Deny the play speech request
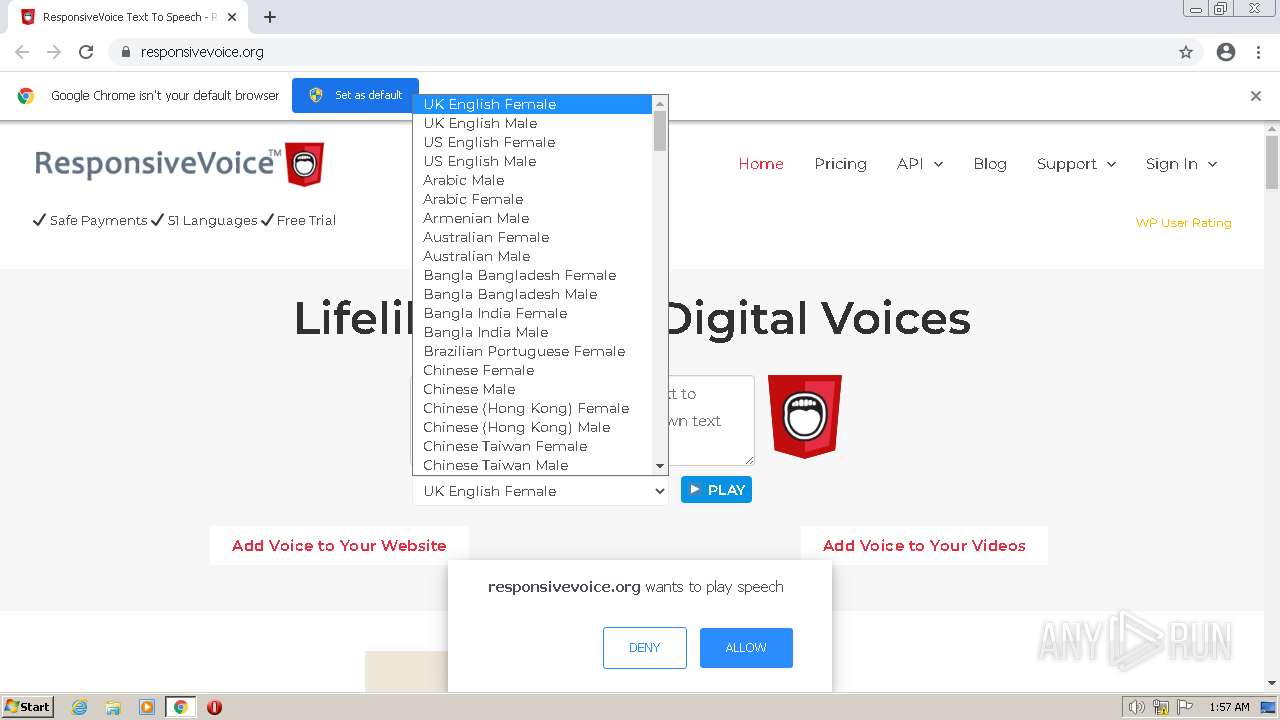The width and height of the screenshot is (1280, 720). click(x=645, y=648)
